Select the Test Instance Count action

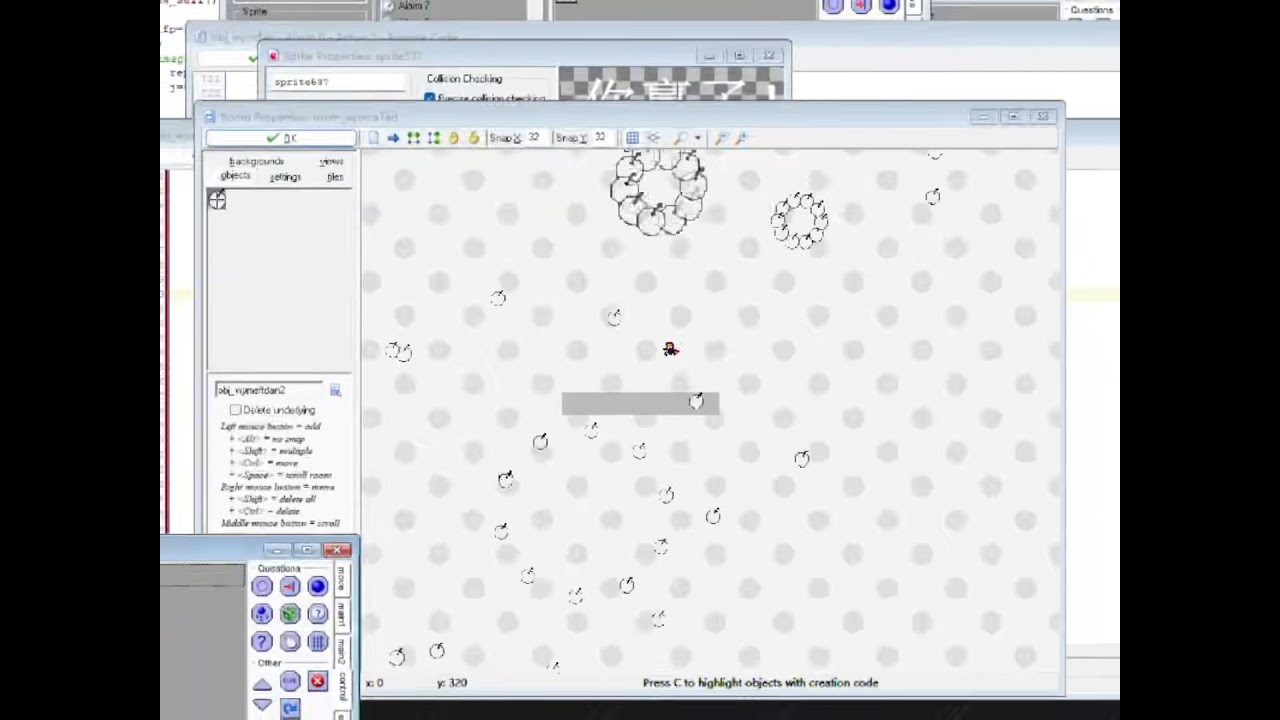point(262,614)
